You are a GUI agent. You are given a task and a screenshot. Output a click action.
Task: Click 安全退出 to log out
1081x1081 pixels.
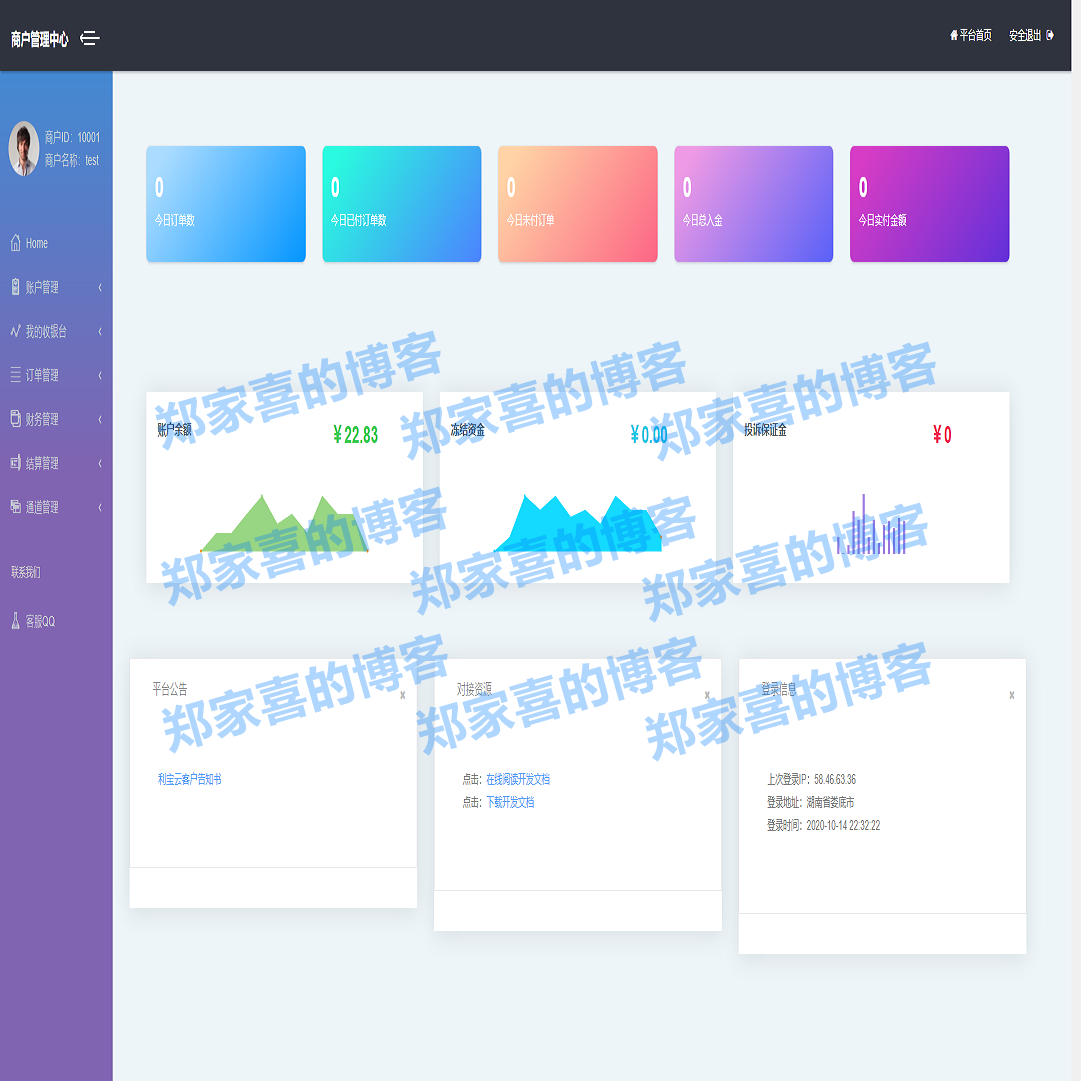(1031, 35)
